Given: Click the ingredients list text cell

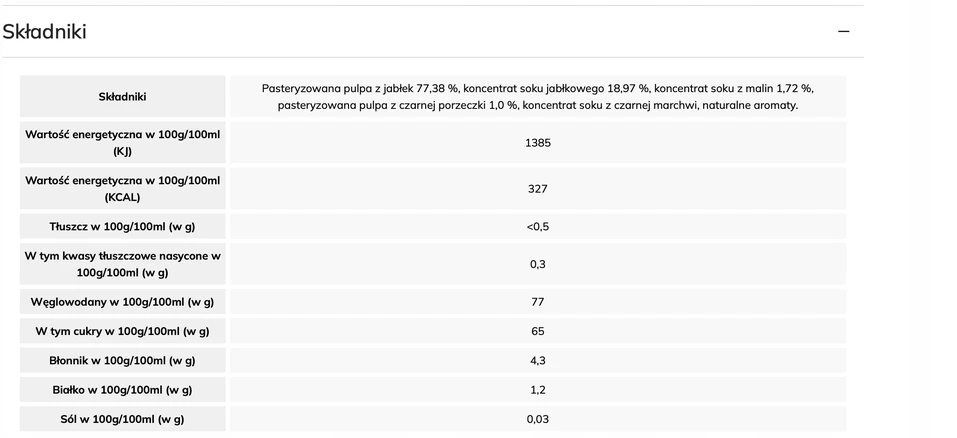Looking at the screenshot, I should (538, 96).
